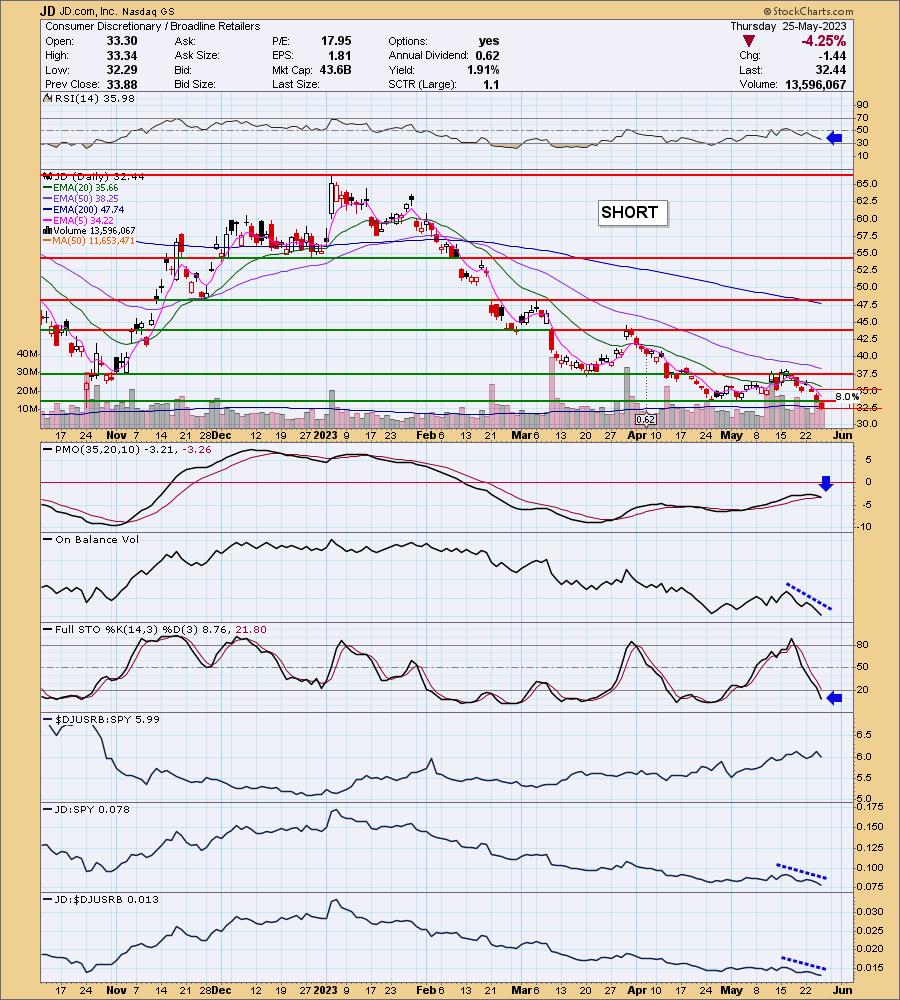Click the Last price 32.44

click(x=831, y=70)
